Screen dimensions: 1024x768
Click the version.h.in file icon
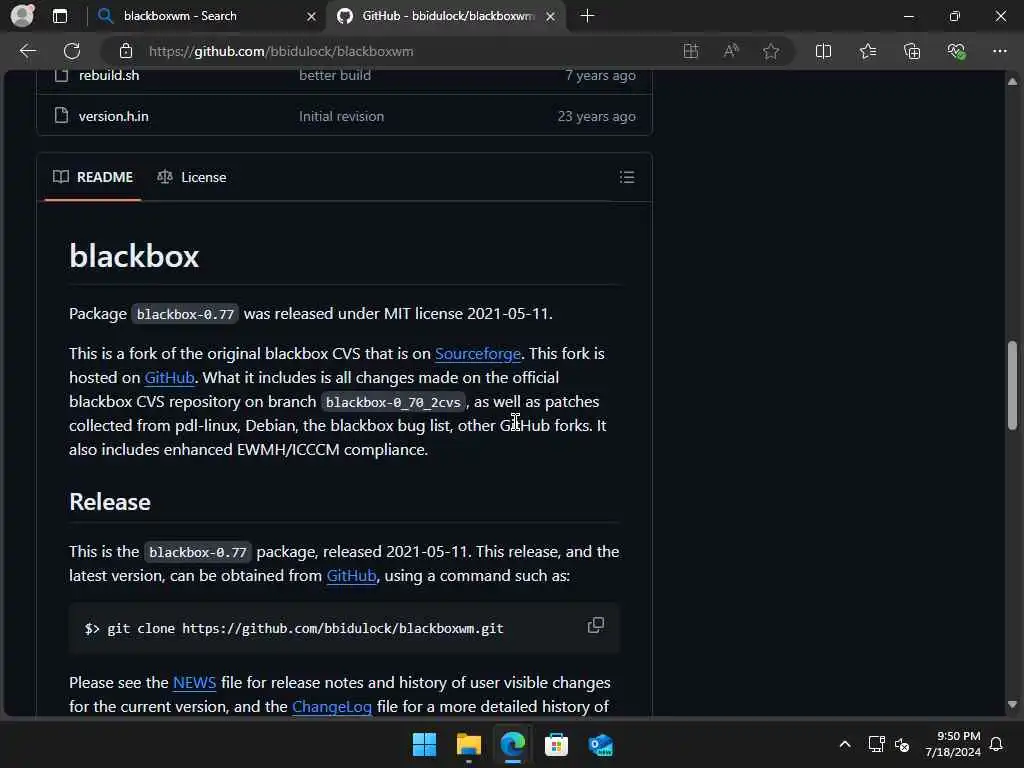click(x=61, y=116)
